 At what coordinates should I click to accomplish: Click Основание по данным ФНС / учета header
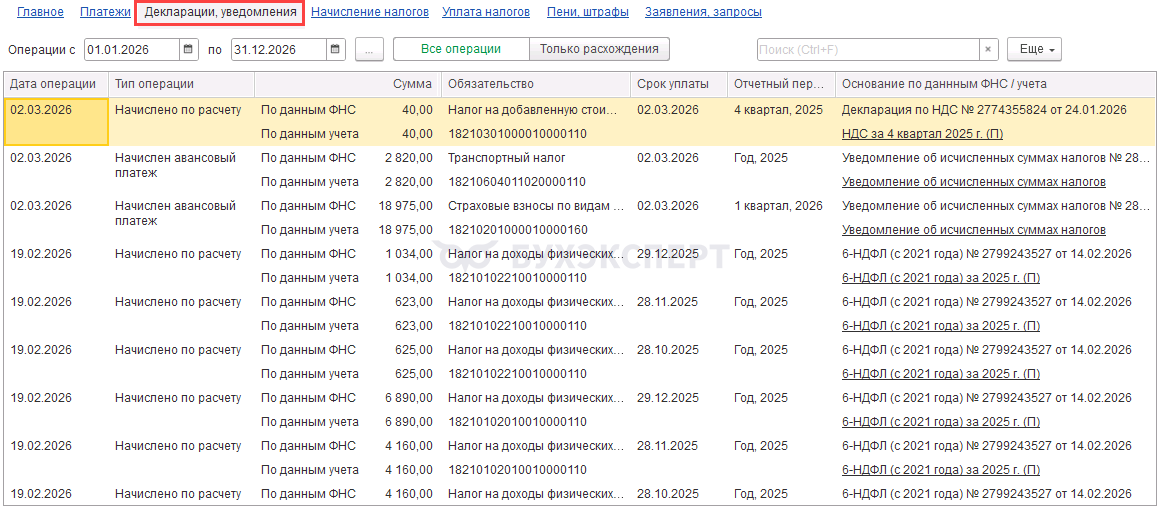pyautogui.click(x=997, y=85)
